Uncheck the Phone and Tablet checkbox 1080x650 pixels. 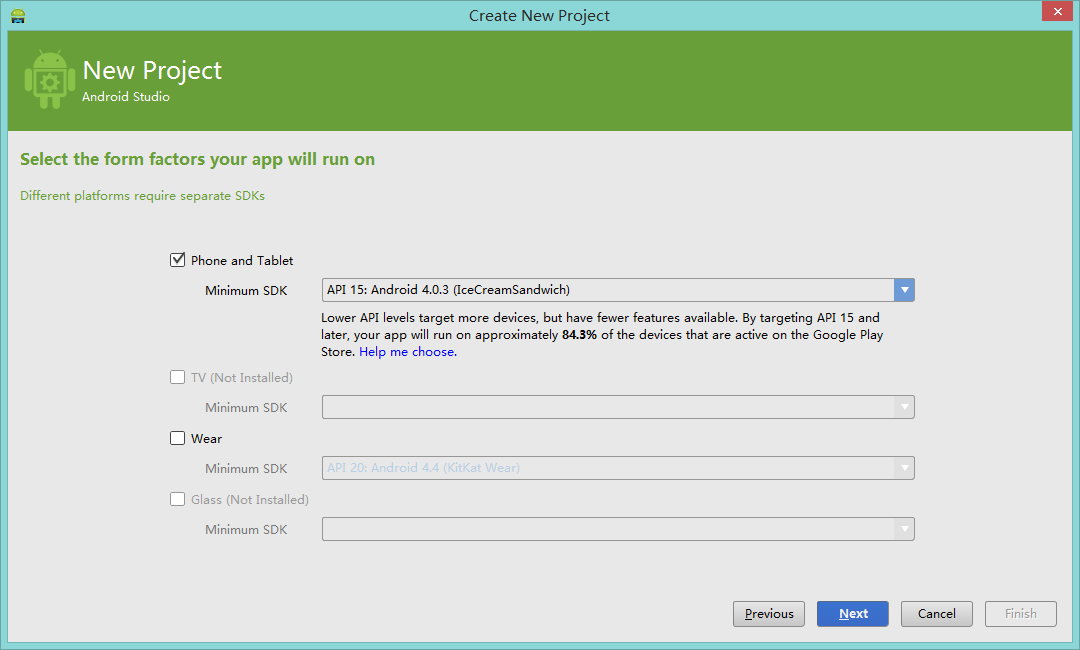[x=178, y=260]
